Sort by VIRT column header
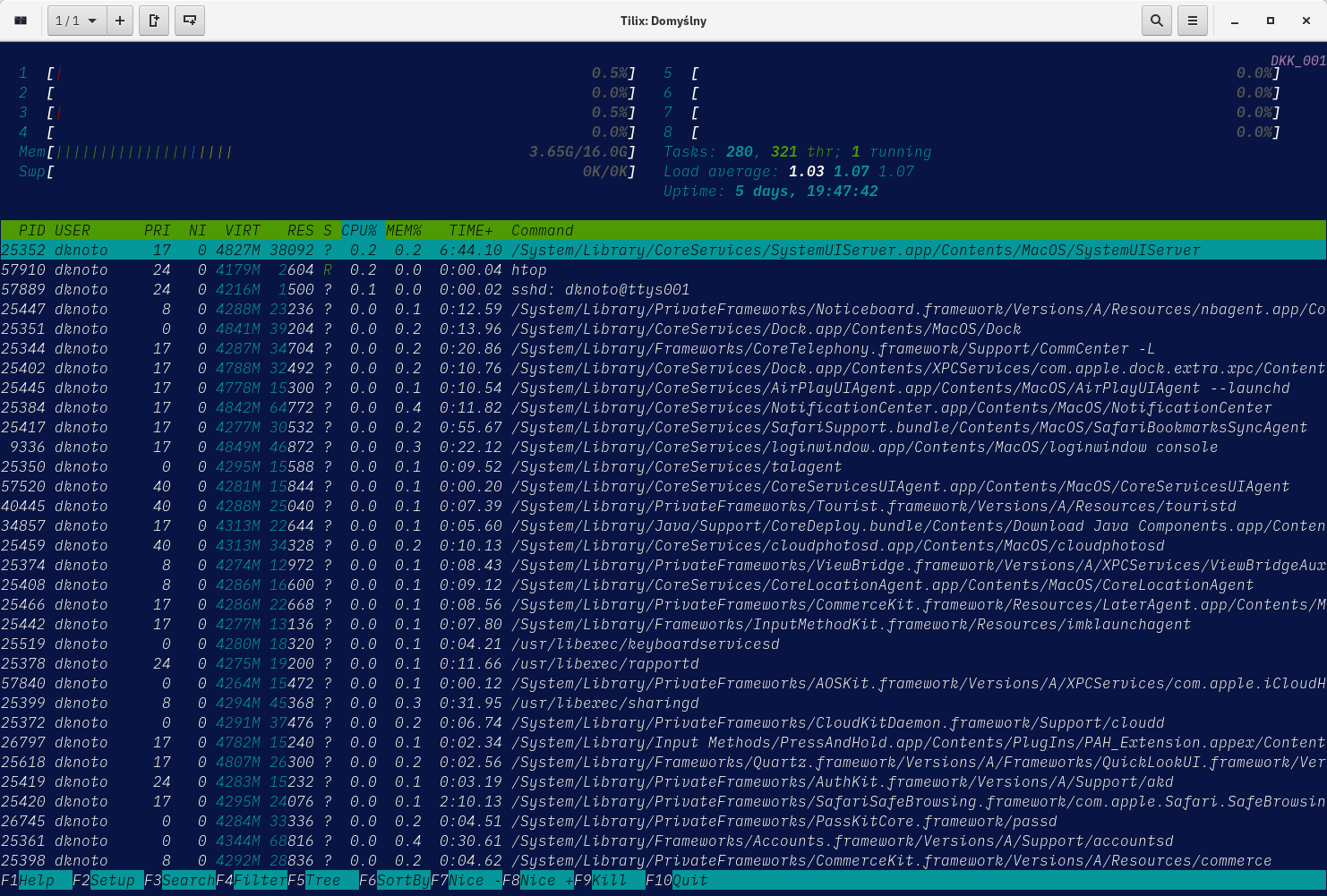 [x=243, y=230]
